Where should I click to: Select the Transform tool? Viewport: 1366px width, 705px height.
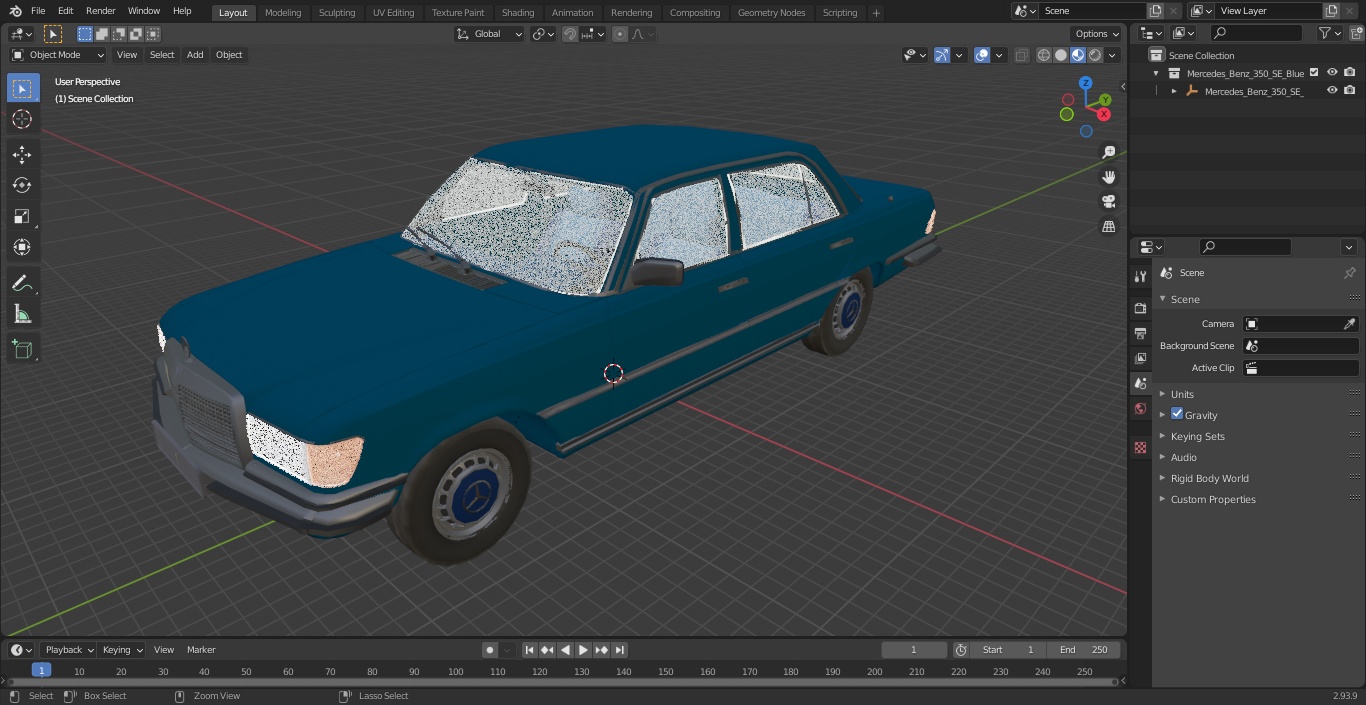[x=22, y=247]
